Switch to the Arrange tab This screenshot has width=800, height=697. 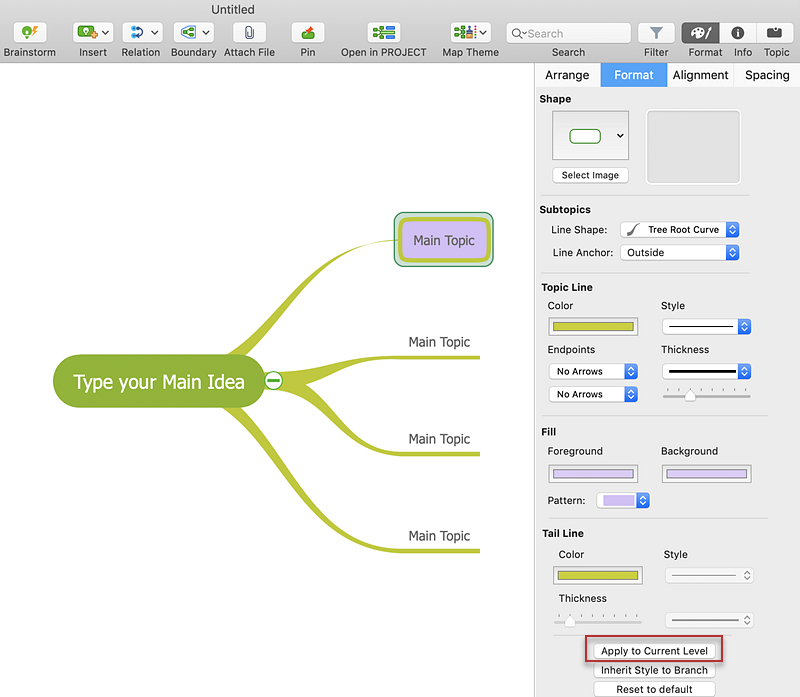coord(567,75)
